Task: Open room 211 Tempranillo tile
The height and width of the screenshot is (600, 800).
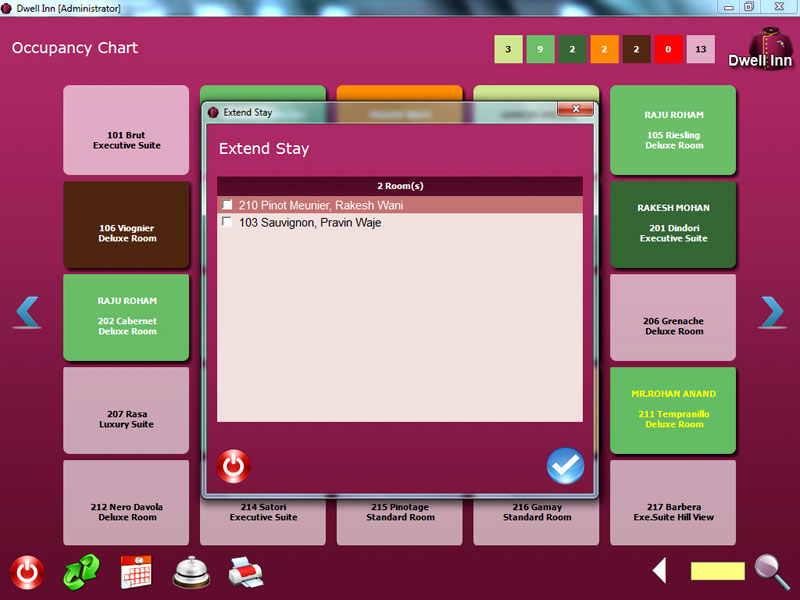Action: pos(673,410)
